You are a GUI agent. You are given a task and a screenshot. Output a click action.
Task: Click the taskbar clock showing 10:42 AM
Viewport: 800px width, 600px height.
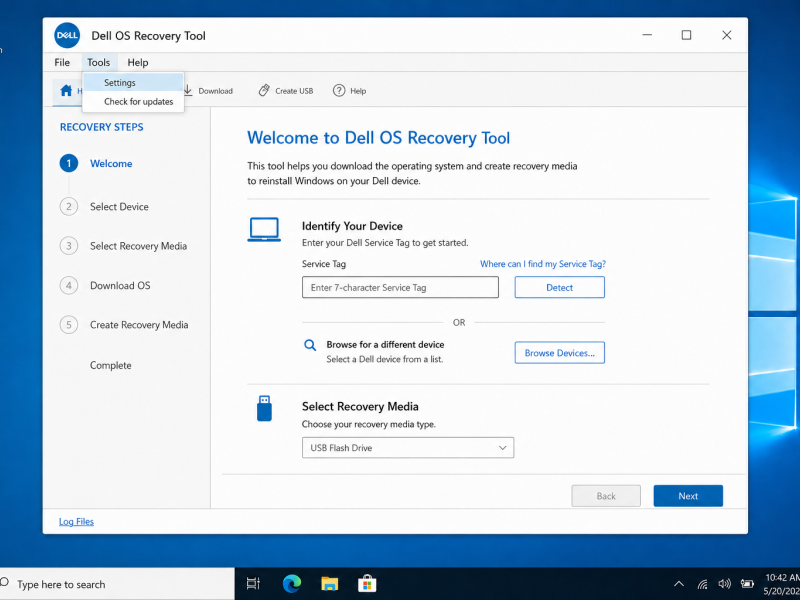click(x=782, y=584)
